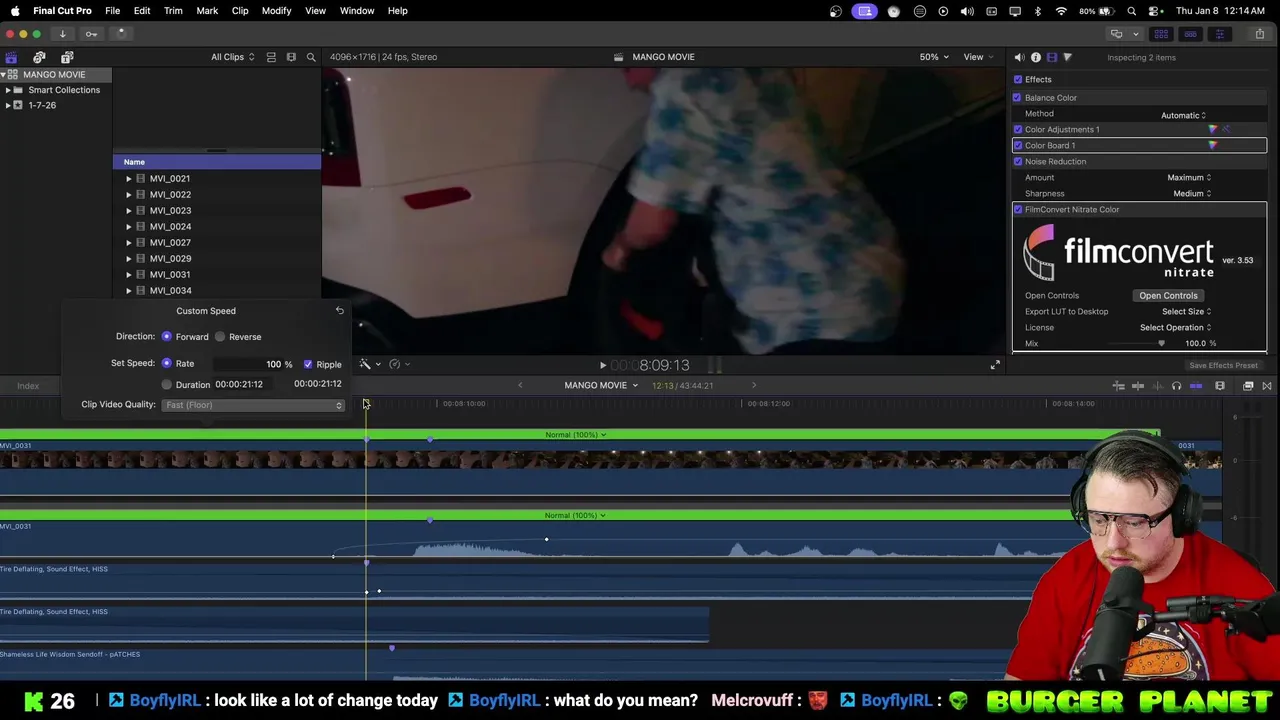
Task: Select the Duration radio button
Action: coord(167,385)
